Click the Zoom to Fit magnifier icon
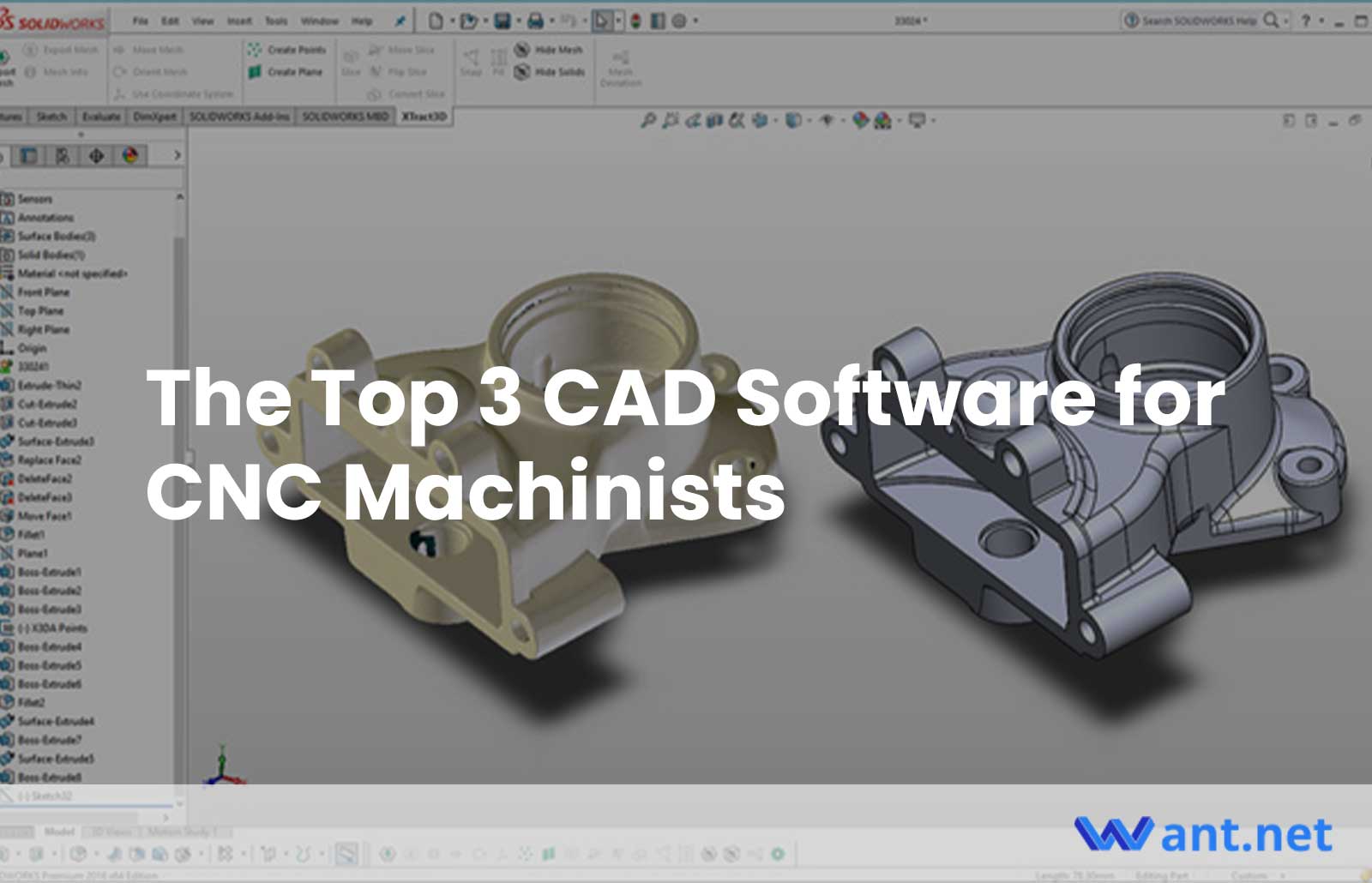The image size is (1372, 883). (648, 121)
